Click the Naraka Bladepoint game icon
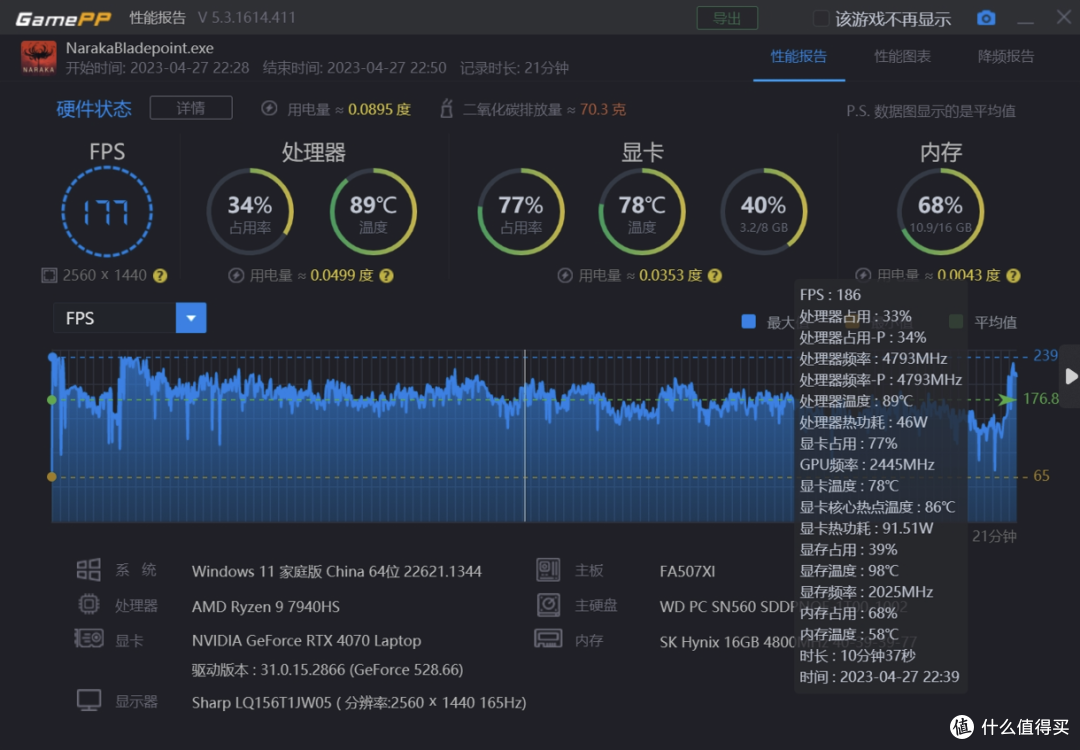 [x=39, y=57]
